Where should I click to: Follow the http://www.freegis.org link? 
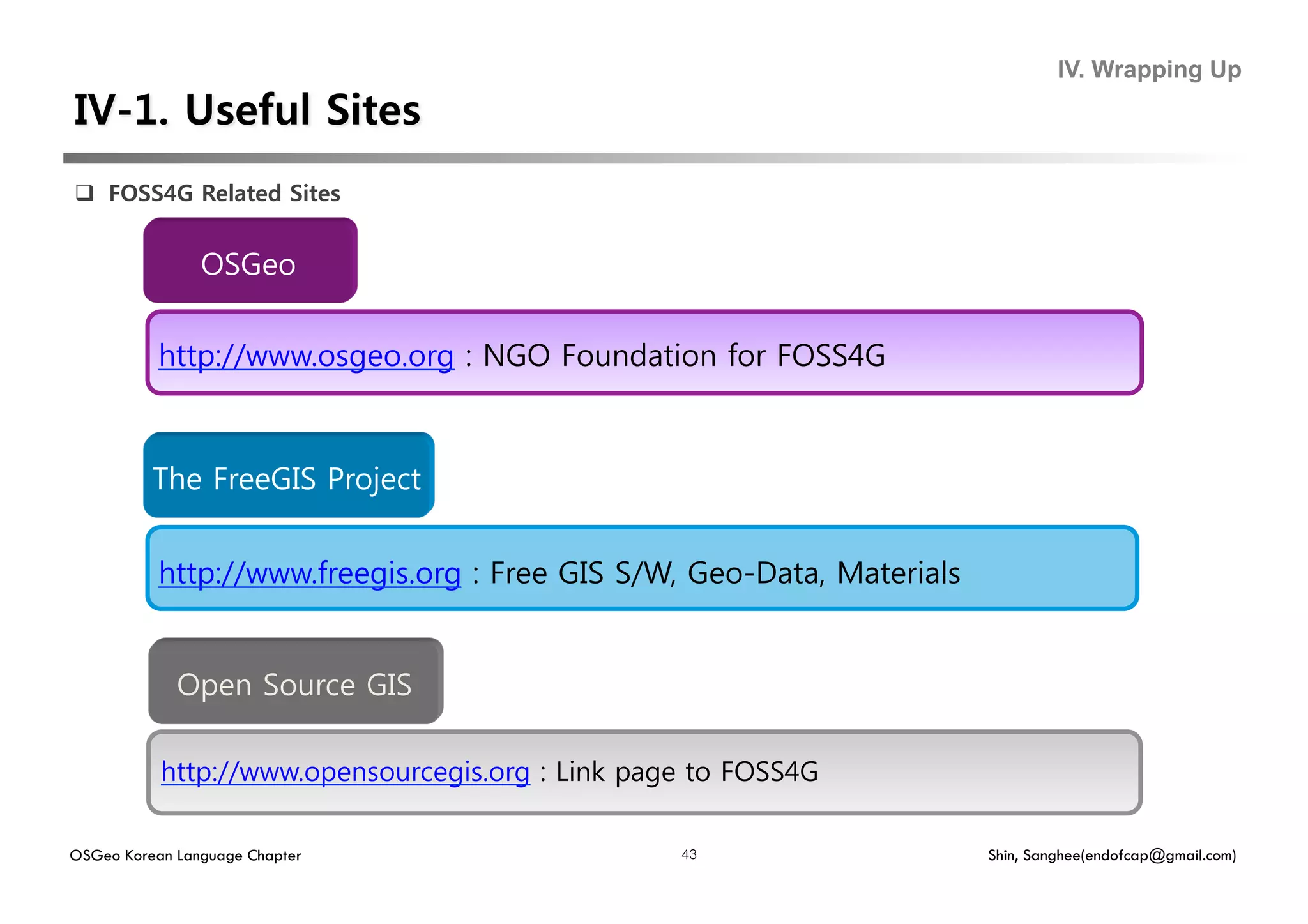point(310,573)
